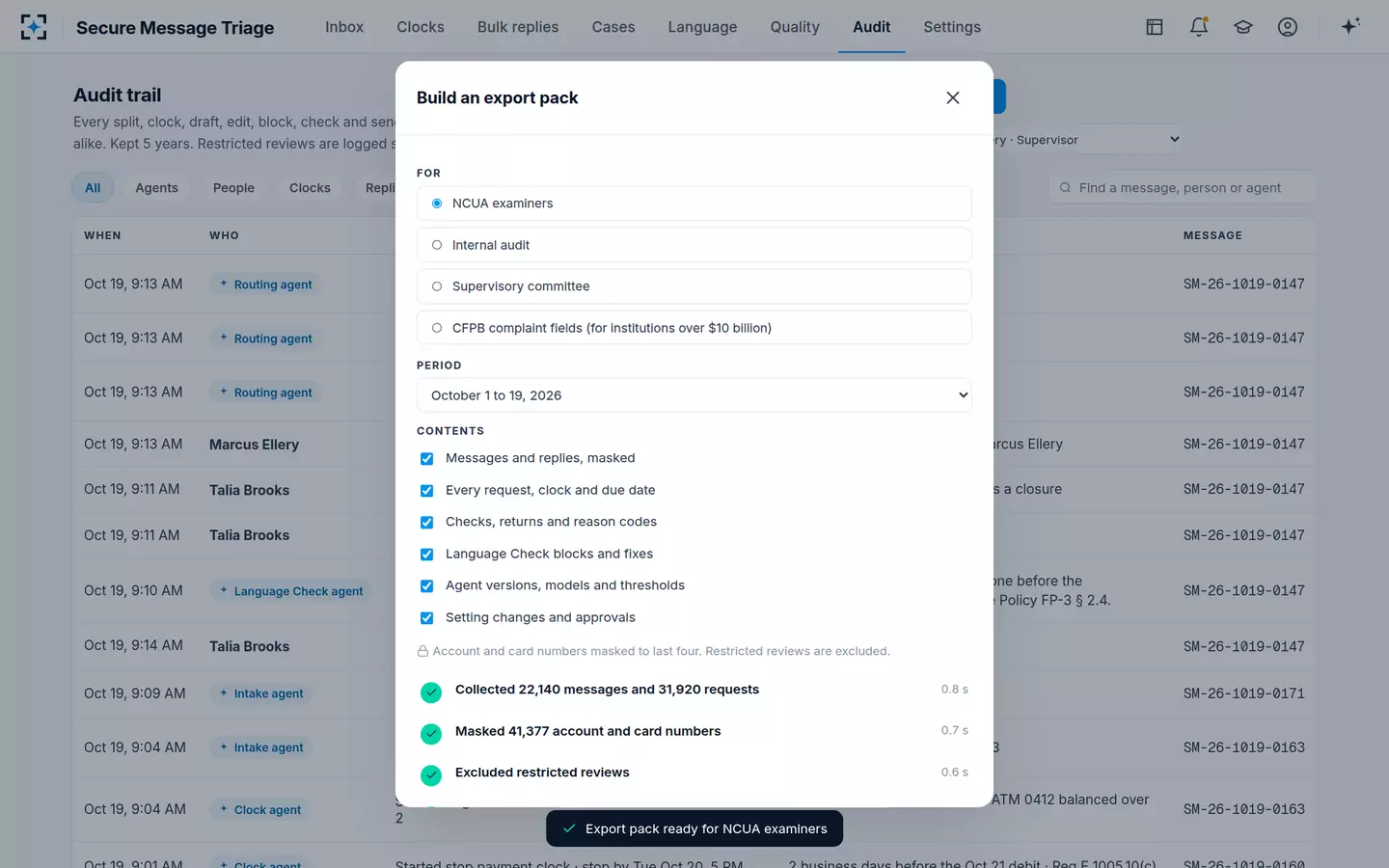Uncheck Messages and replies, masked
This screenshot has height=868, width=1389.
click(426, 458)
